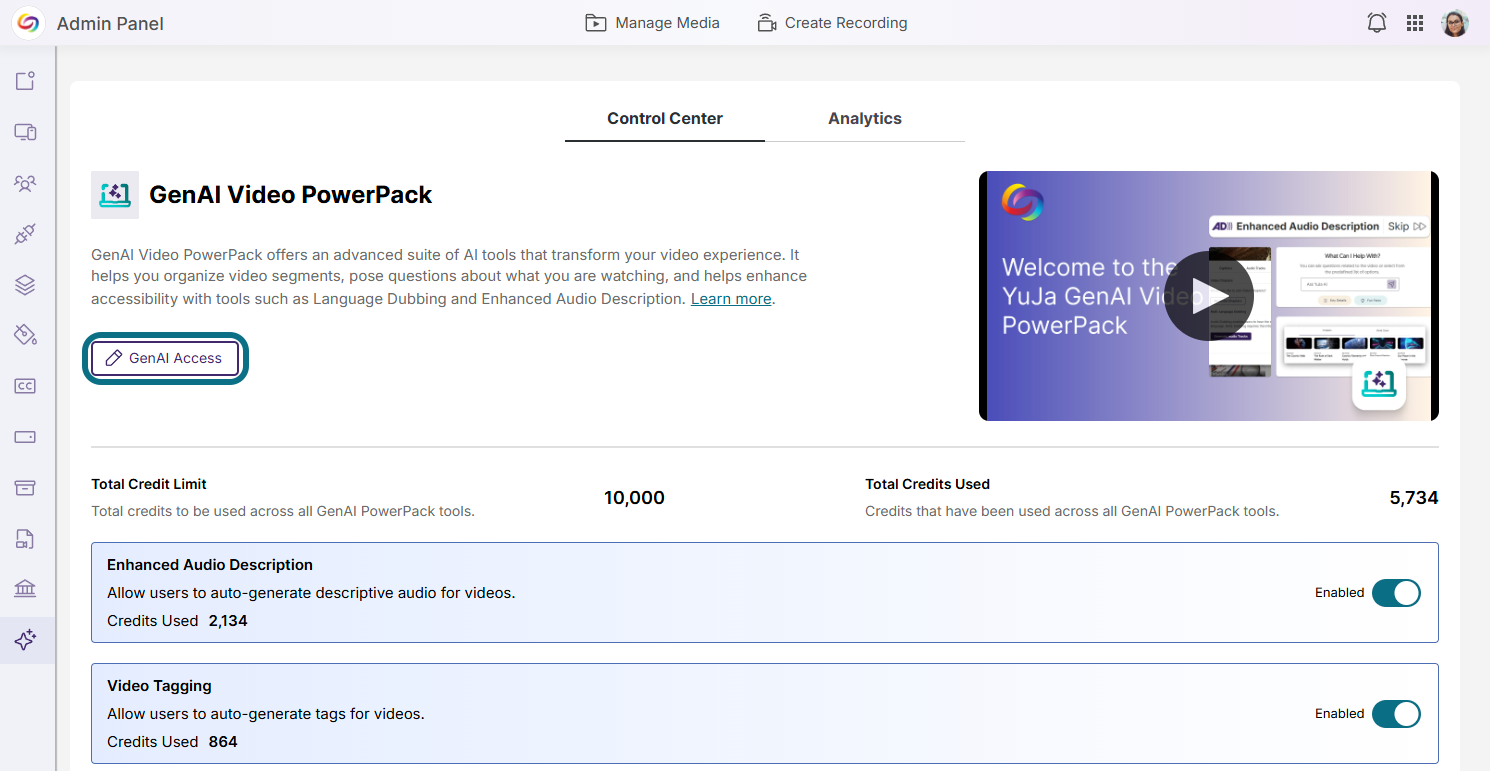Turn off the Video Tagging toggle
Viewport: 1490px width, 771px height.
[x=1396, y=714]
